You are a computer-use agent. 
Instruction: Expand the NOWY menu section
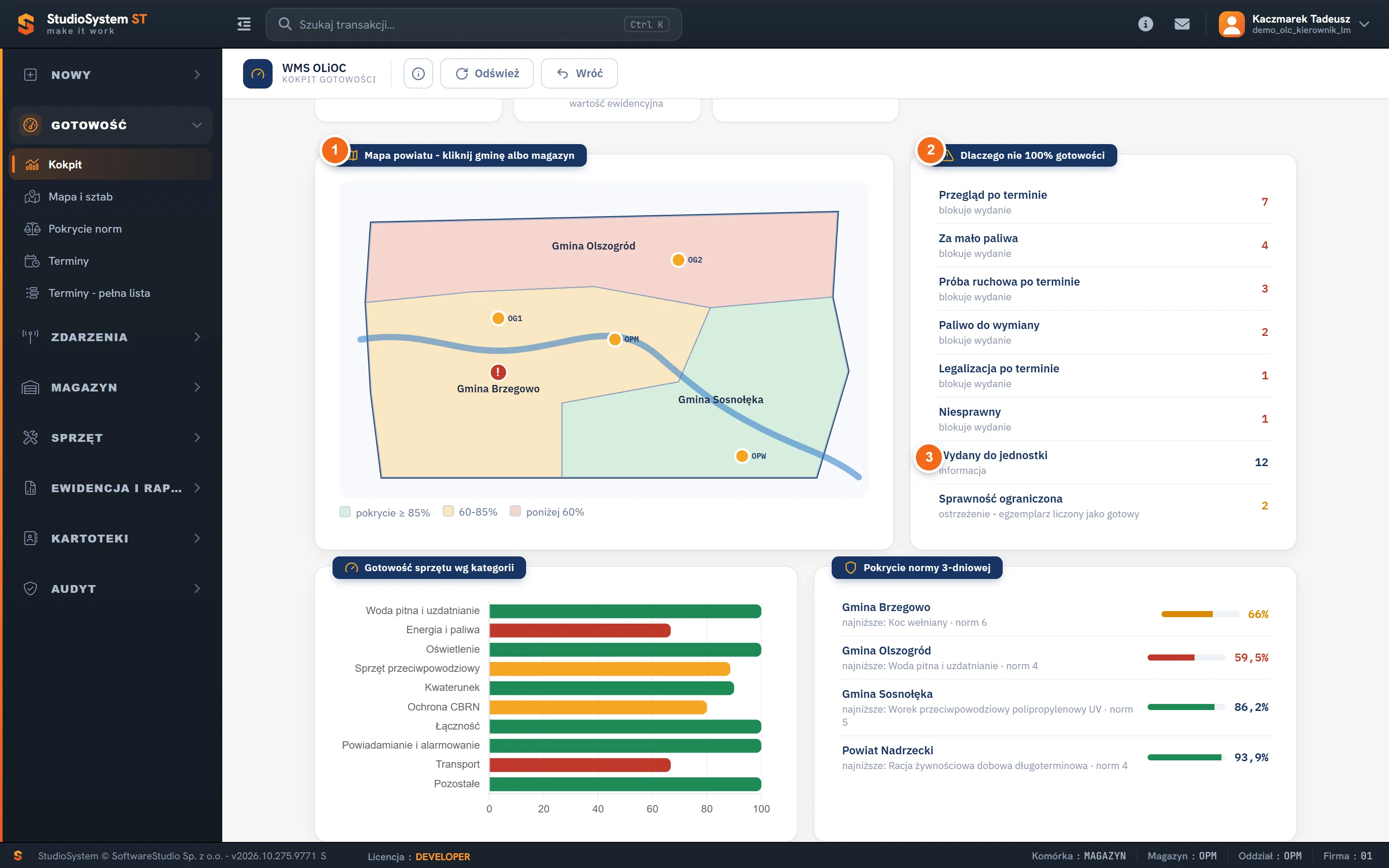[111, 75]
